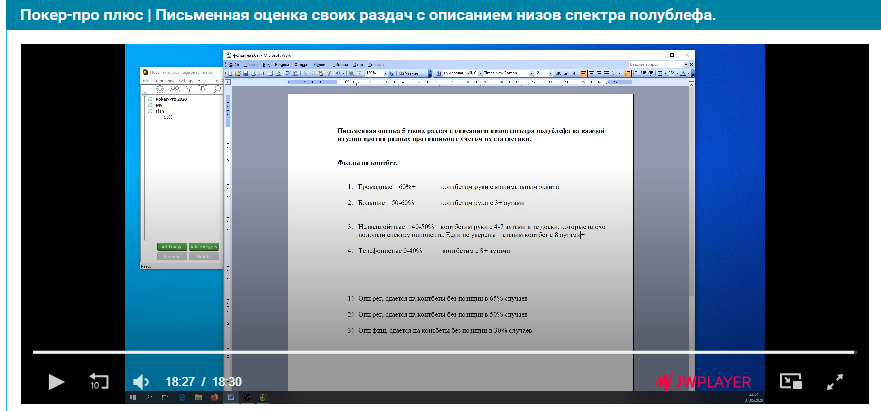Seek on the video progress bar
This screenshot has height=411, width=881.
444,353
